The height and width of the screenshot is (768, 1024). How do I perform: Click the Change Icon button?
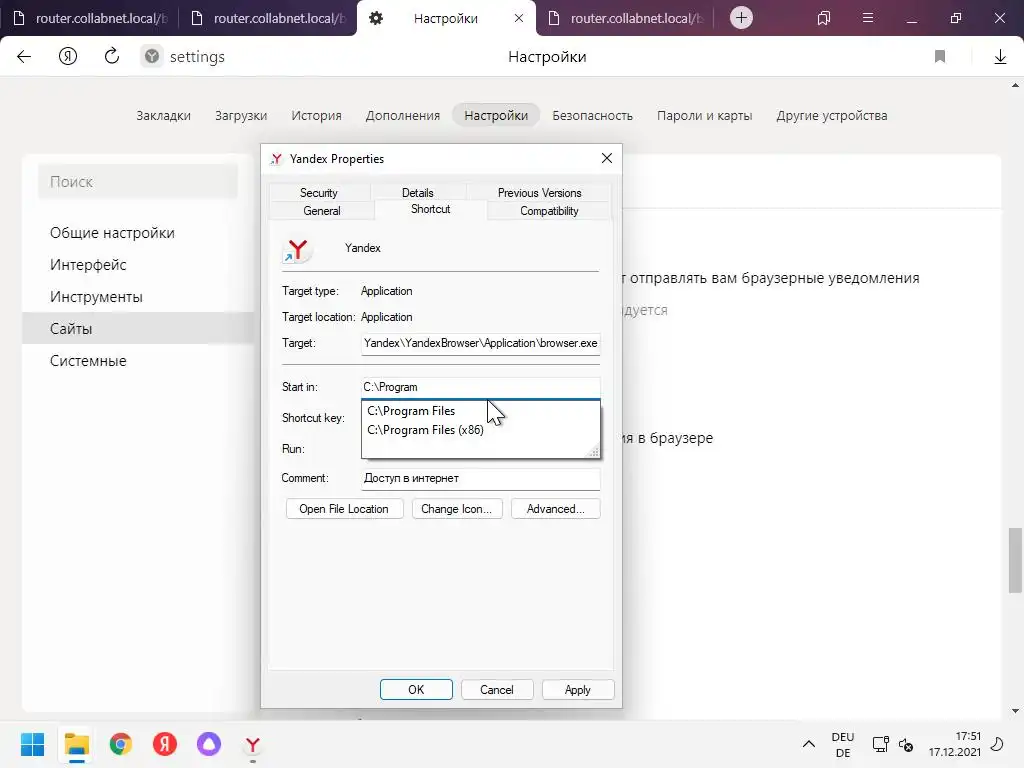click(x=456, y=509)
